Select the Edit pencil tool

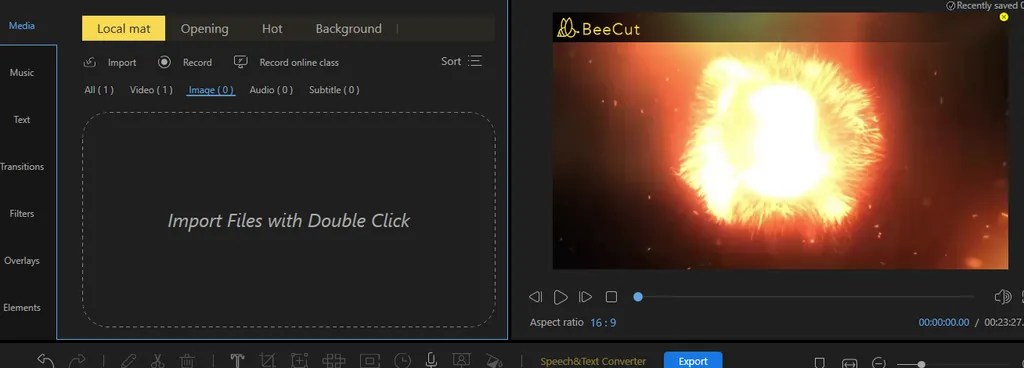coord(129,361)
